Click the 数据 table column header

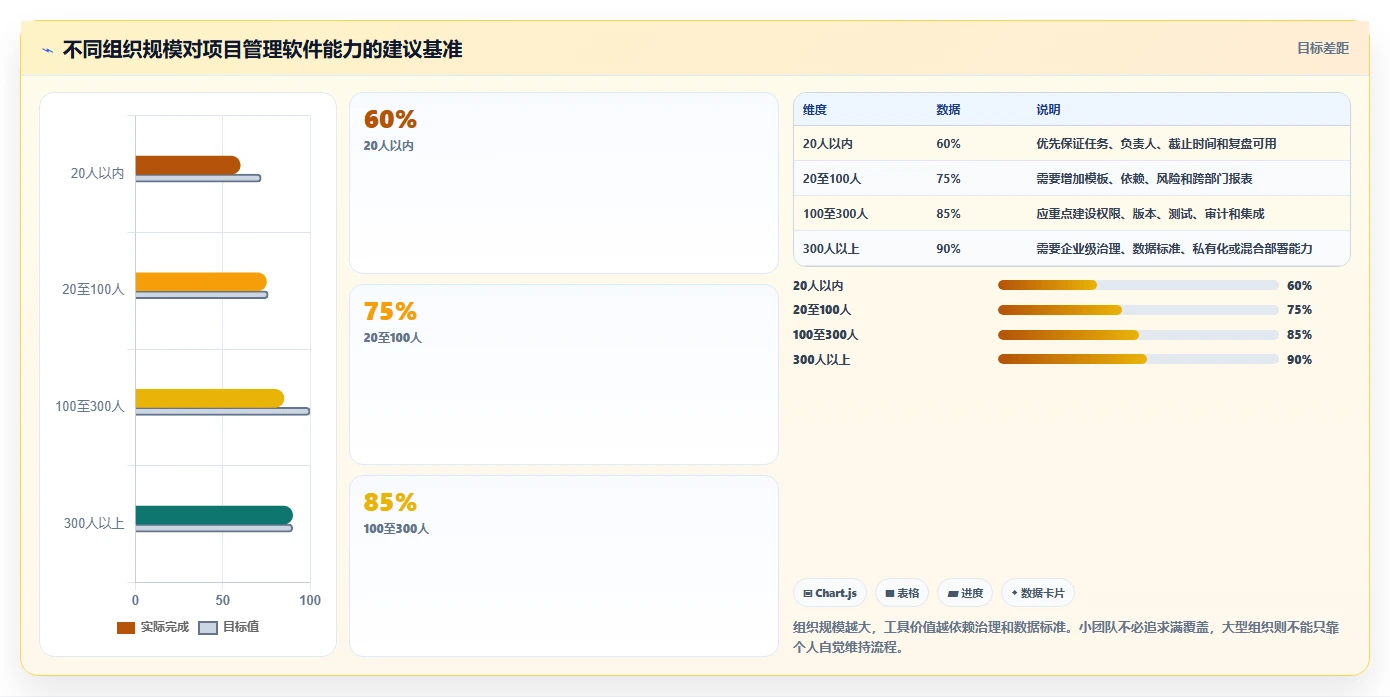tap(948, 109)
